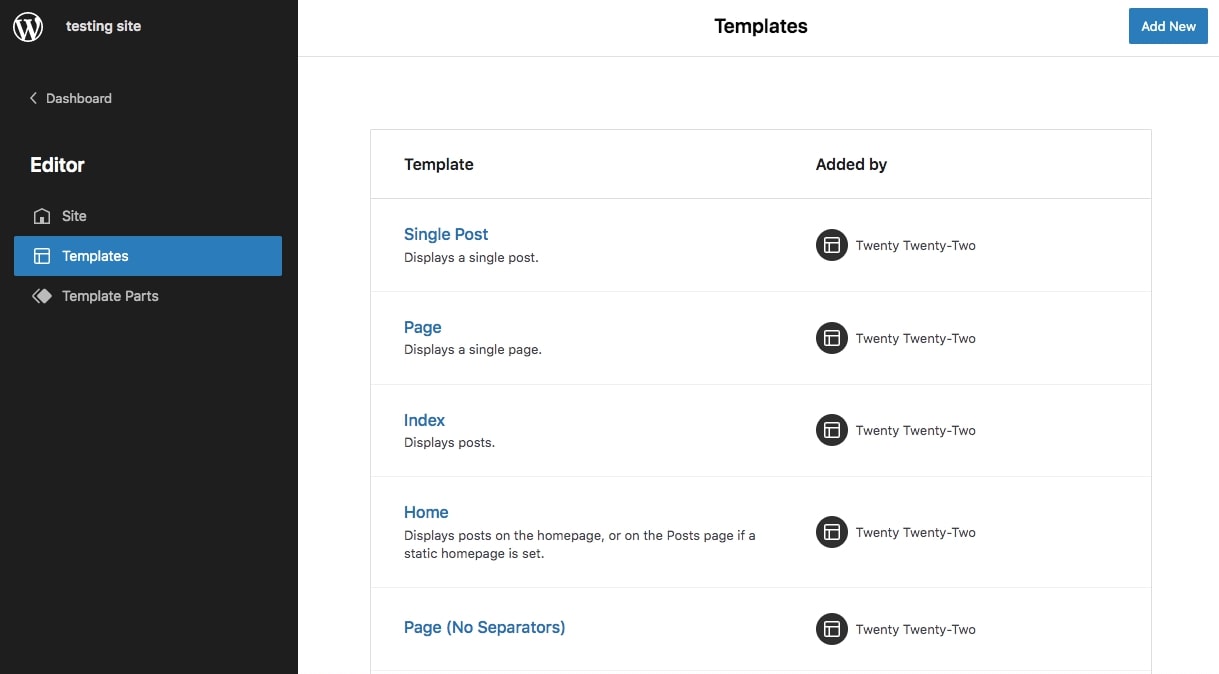Open the Index template

point(424,419)
